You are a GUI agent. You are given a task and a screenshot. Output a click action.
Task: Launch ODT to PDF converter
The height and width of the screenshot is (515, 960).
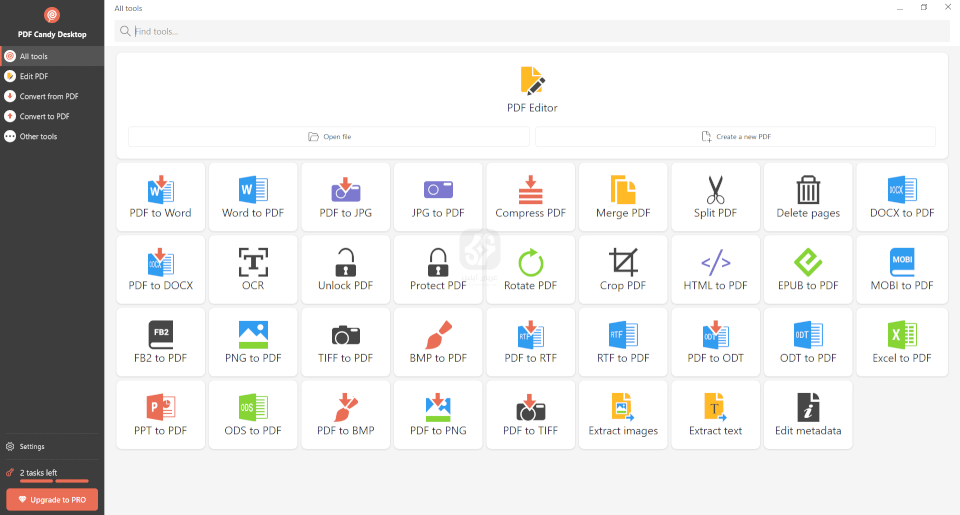pyautogui.click(x=808, y=342)
